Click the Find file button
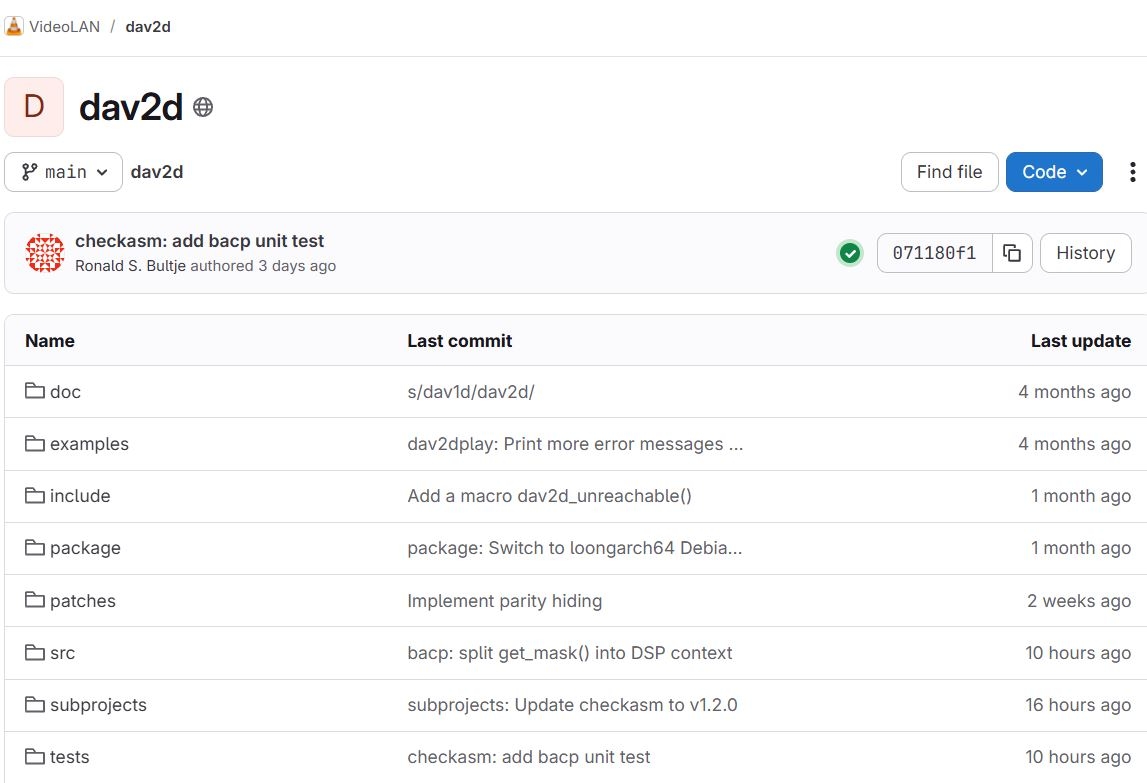The image size is (1147, 783). coord(949,172)
